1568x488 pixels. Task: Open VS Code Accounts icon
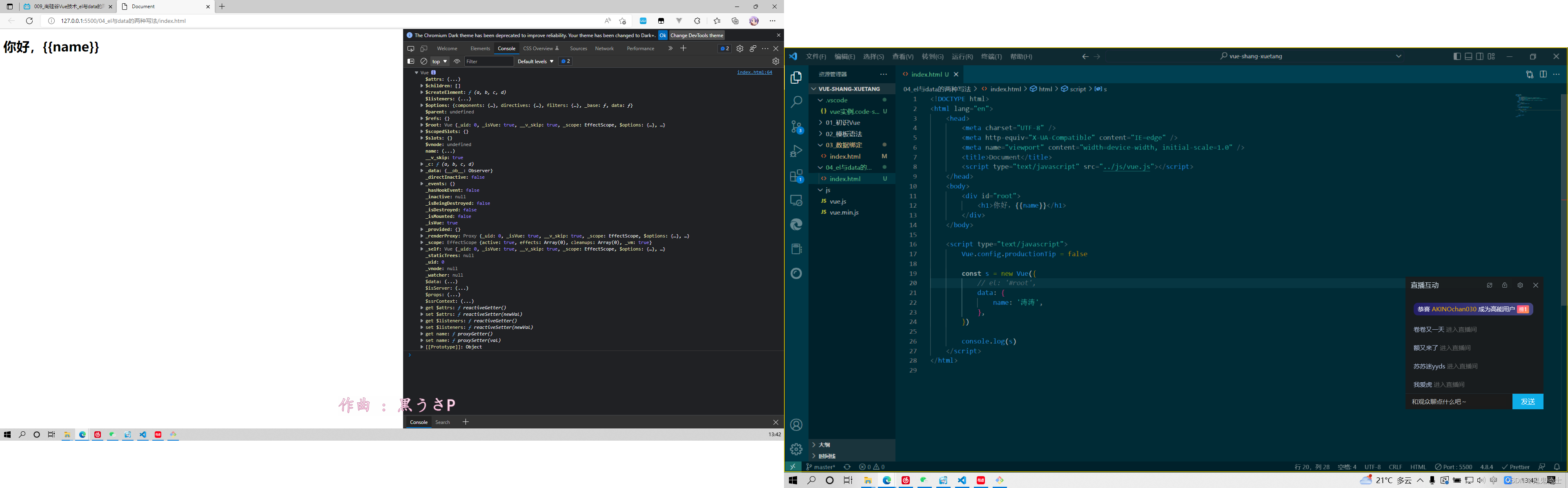[796, 425]
